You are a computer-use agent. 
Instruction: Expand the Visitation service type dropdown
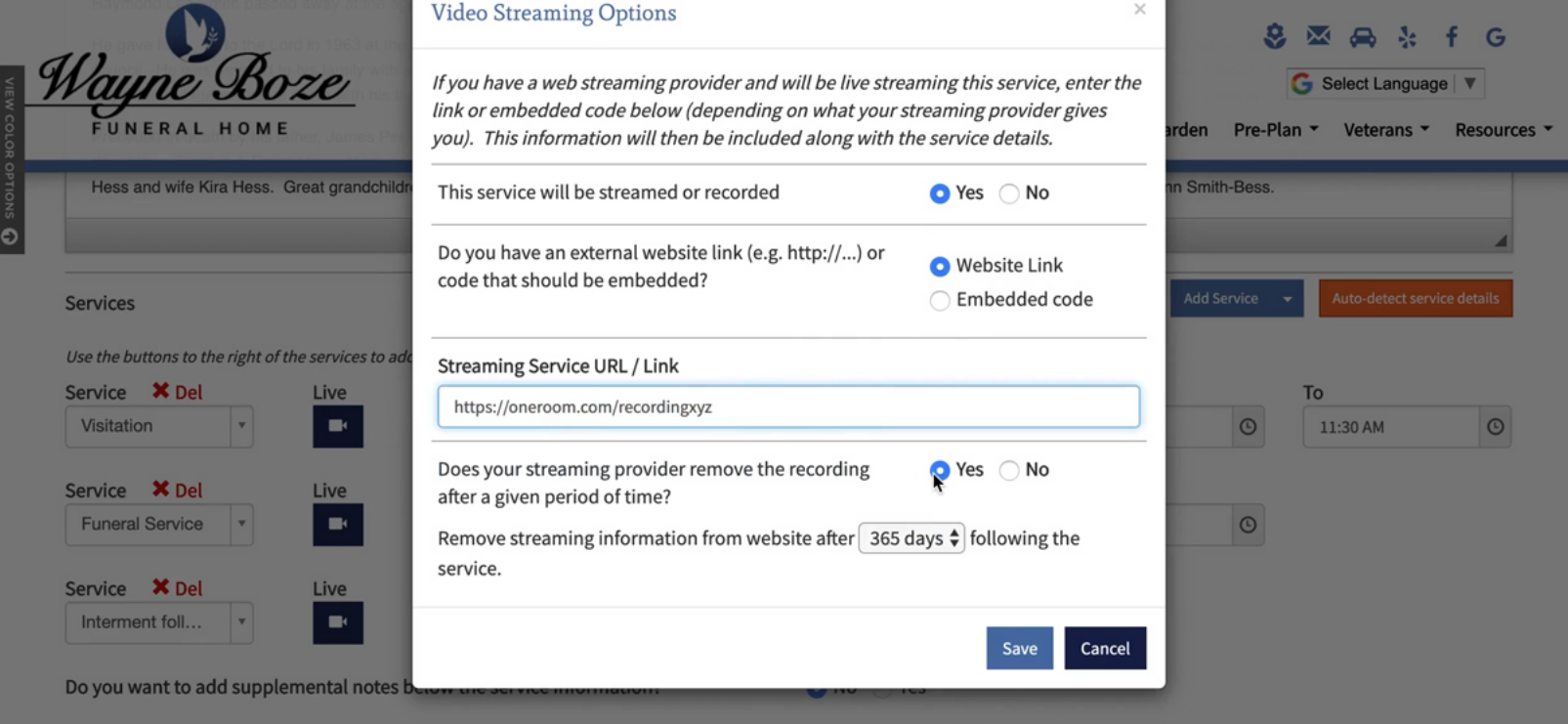241,426
